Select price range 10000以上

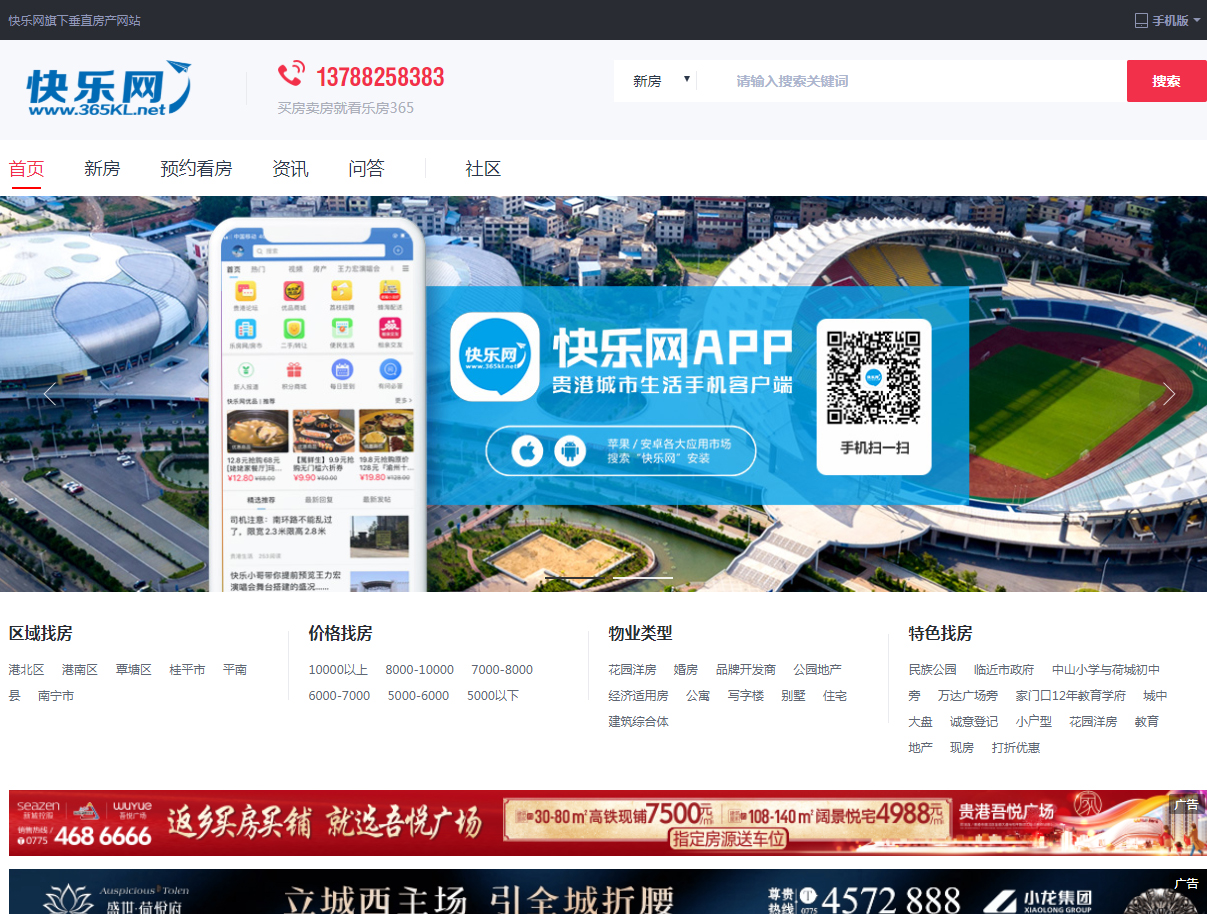pos(338,669)
